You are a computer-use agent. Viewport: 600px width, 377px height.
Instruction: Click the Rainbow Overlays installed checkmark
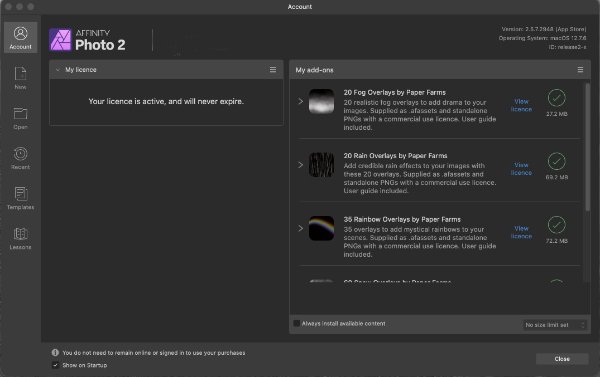557,225
